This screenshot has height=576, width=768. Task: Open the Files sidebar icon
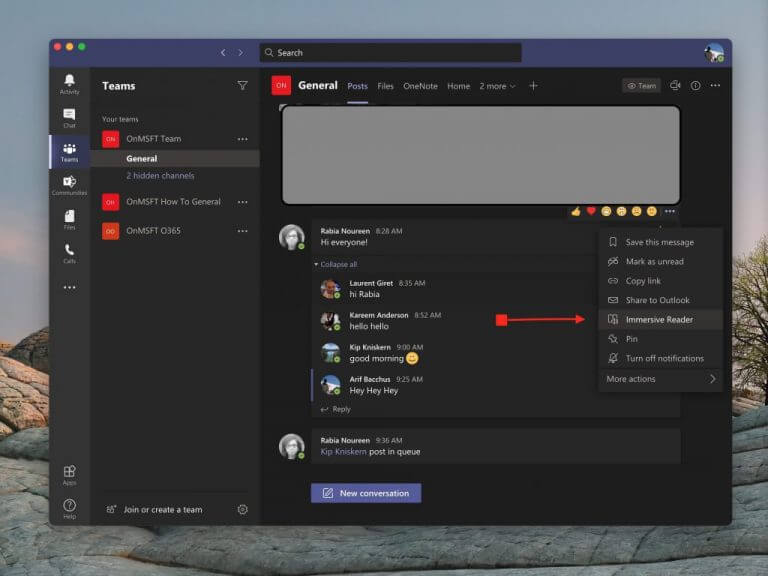pos(70,219)
